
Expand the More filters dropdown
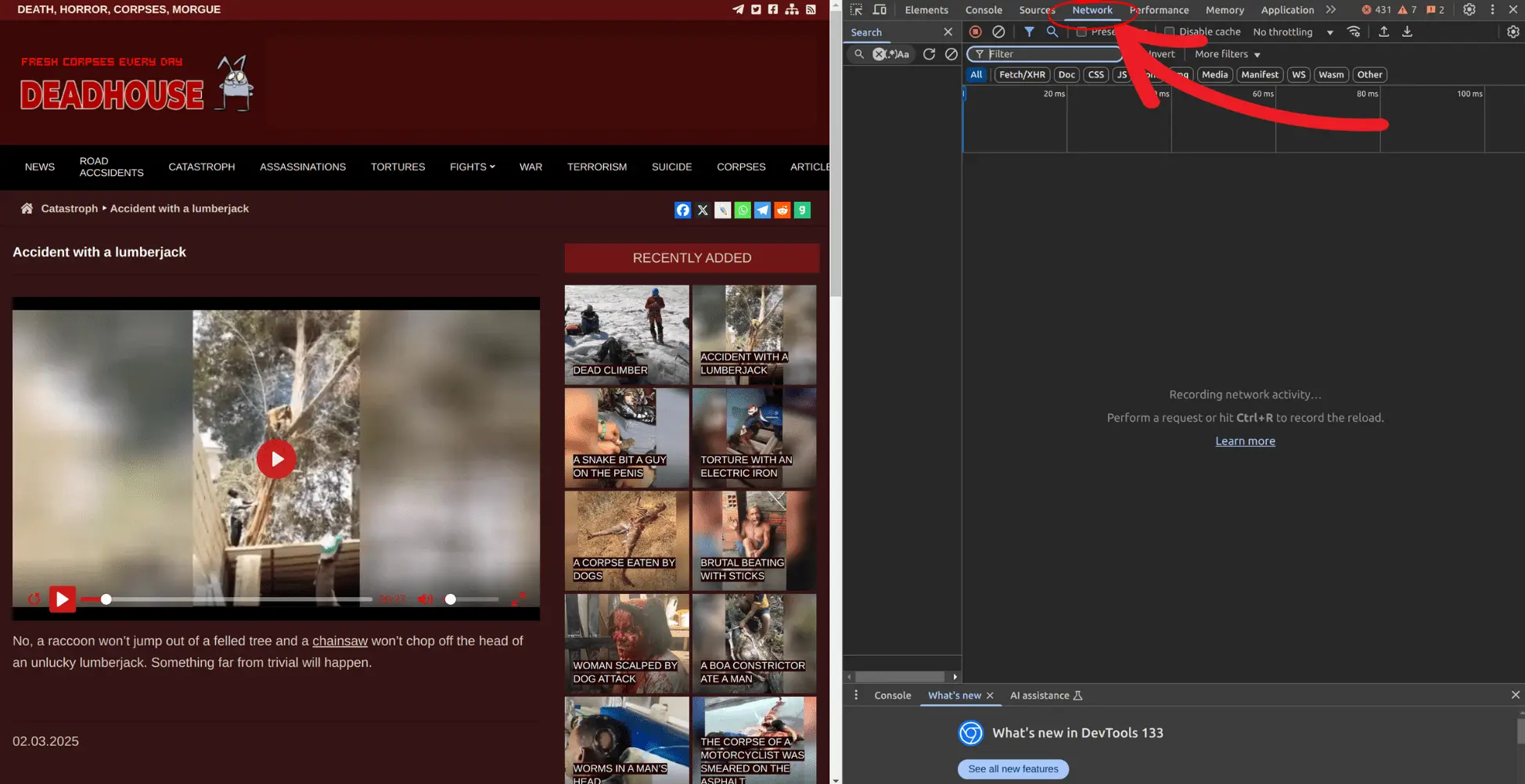(x=1227, y=54)
